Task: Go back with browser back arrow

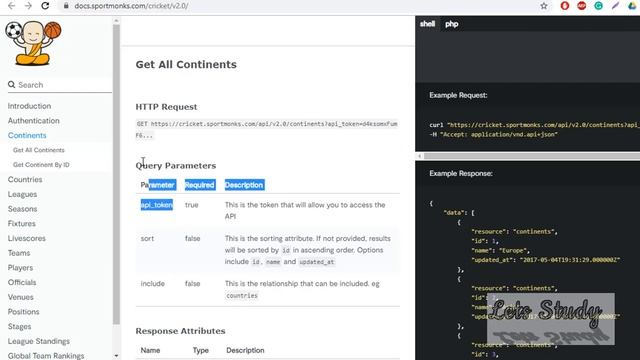Action: pos(11,6)
